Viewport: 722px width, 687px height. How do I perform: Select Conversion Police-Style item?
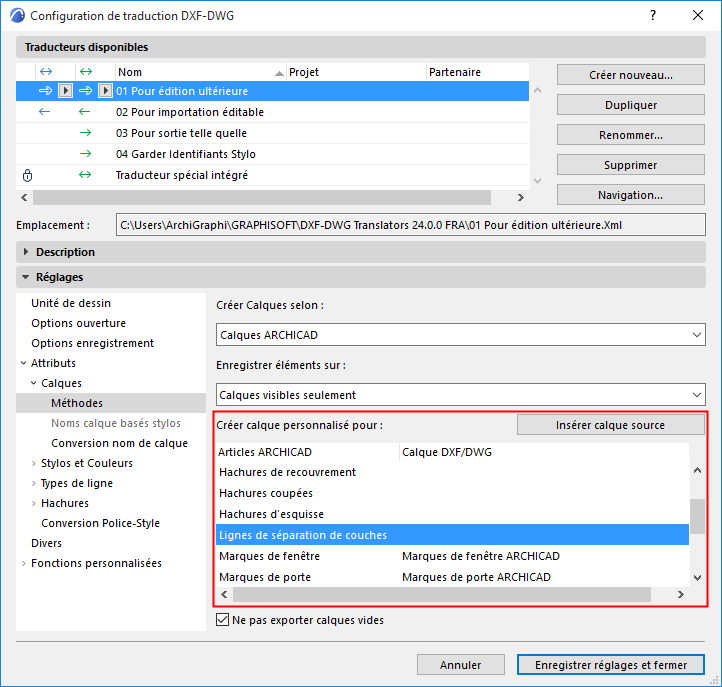tap(100, 523)
